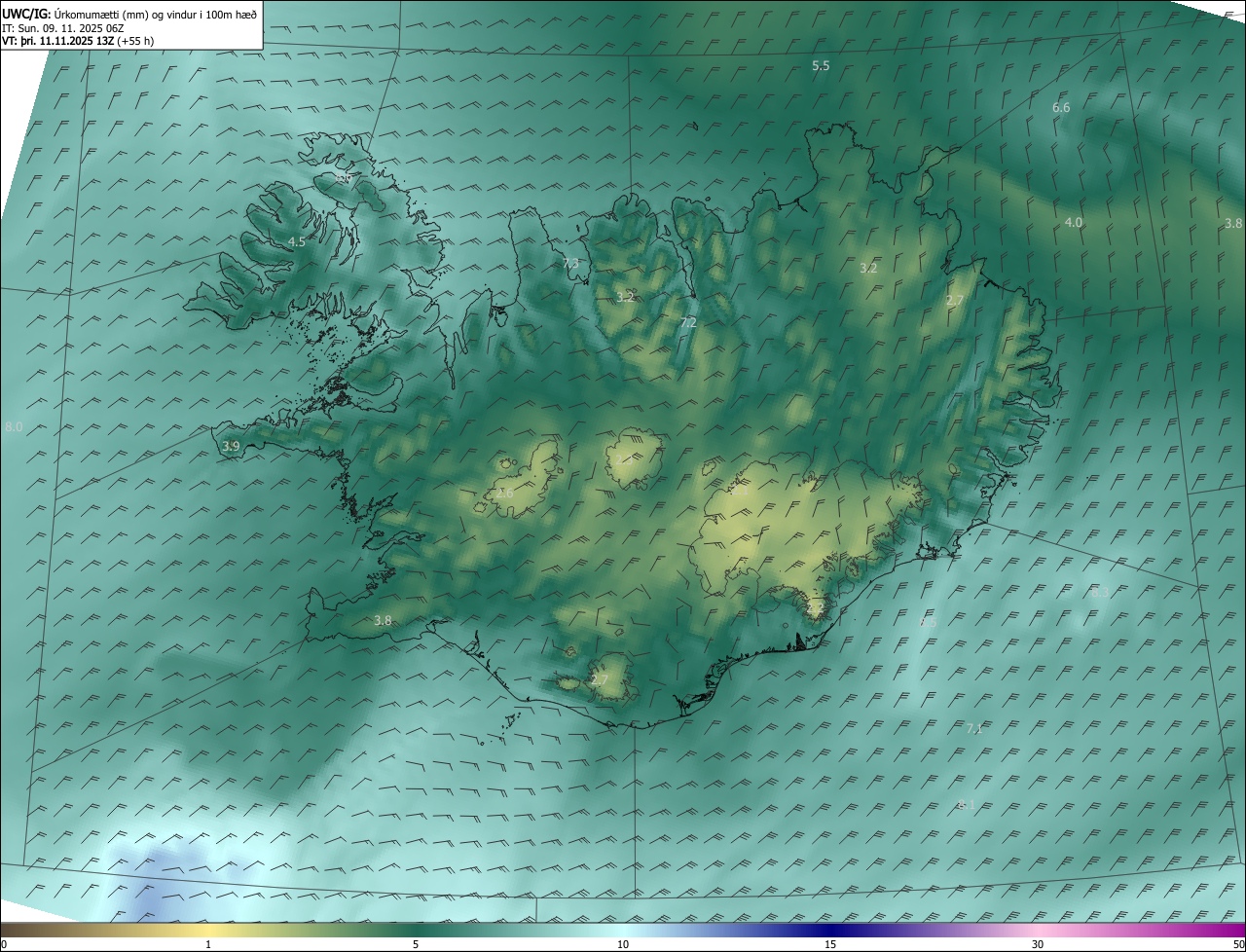The width and height of the screenshot is (1246, 952).
Task: Click the colorbar tick label 0
Action: pyautogui.click(x=4, y=945)
